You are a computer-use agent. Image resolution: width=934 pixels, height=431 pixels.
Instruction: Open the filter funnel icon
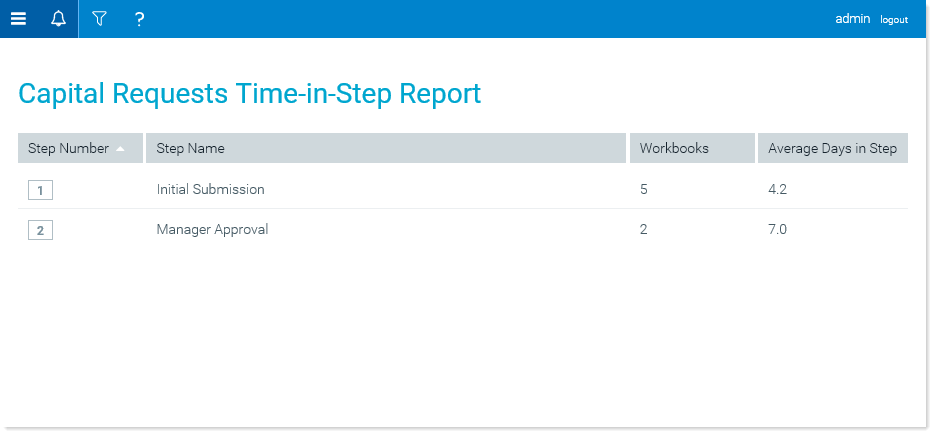point(99,19)
